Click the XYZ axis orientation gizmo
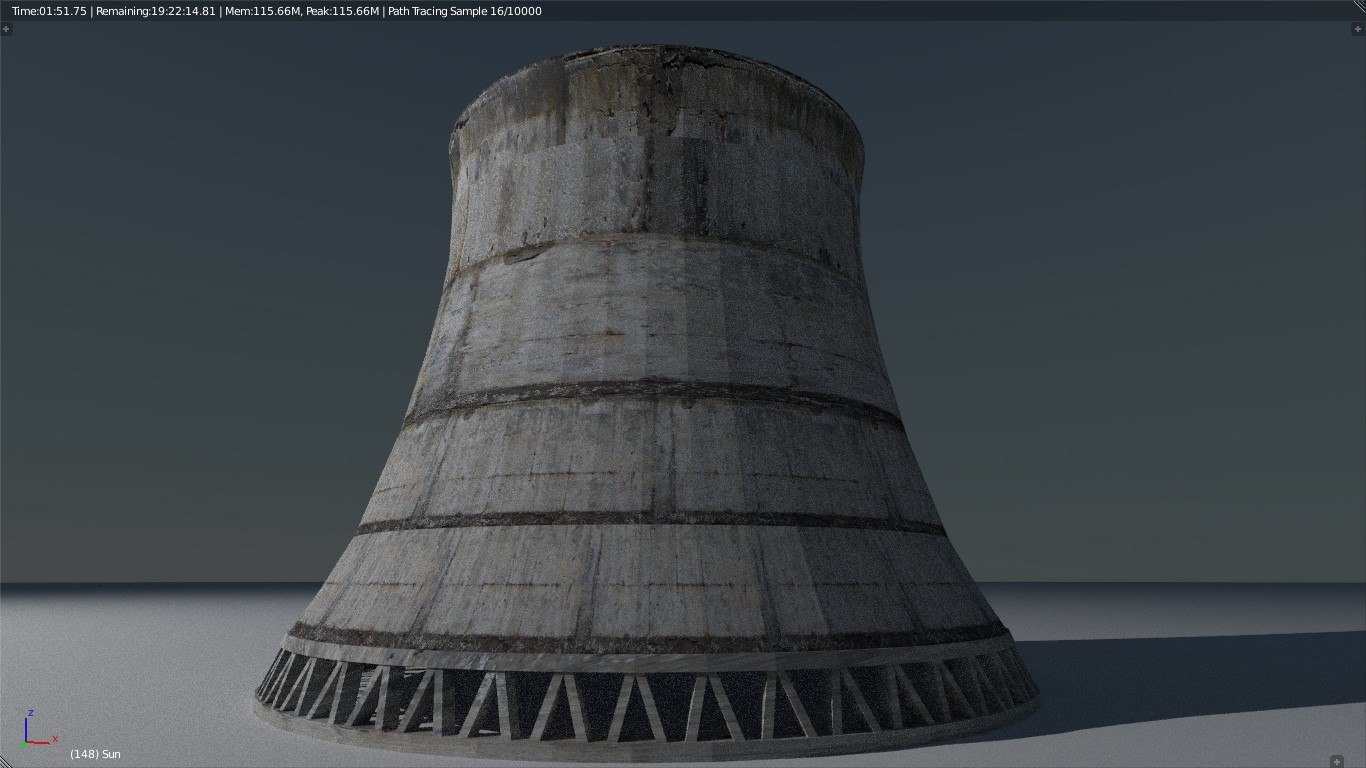 click(x=37, y=728)
